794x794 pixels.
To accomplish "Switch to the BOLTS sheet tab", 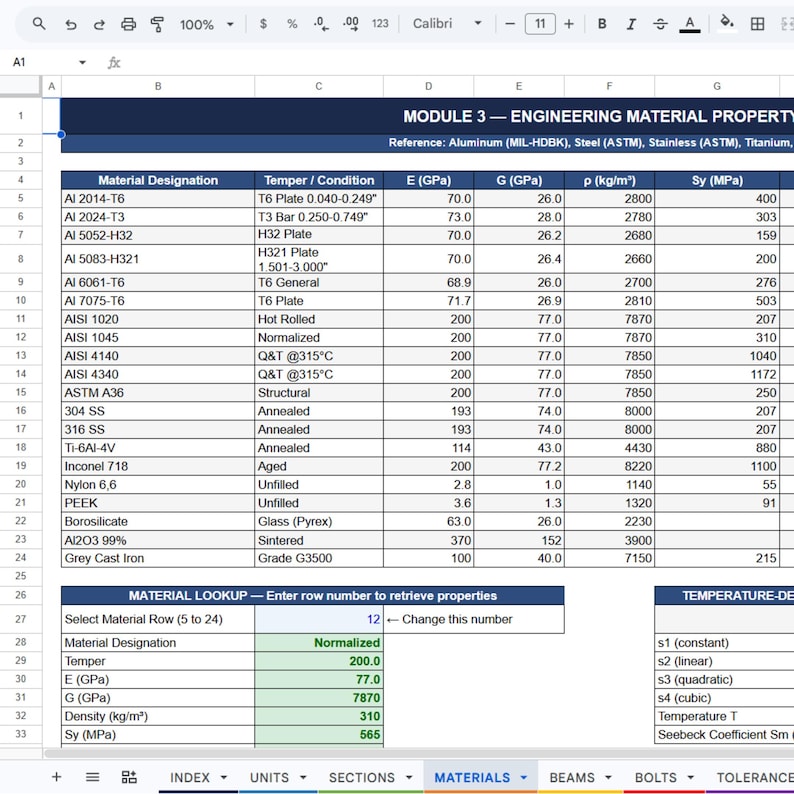I will tap(656, 777).
